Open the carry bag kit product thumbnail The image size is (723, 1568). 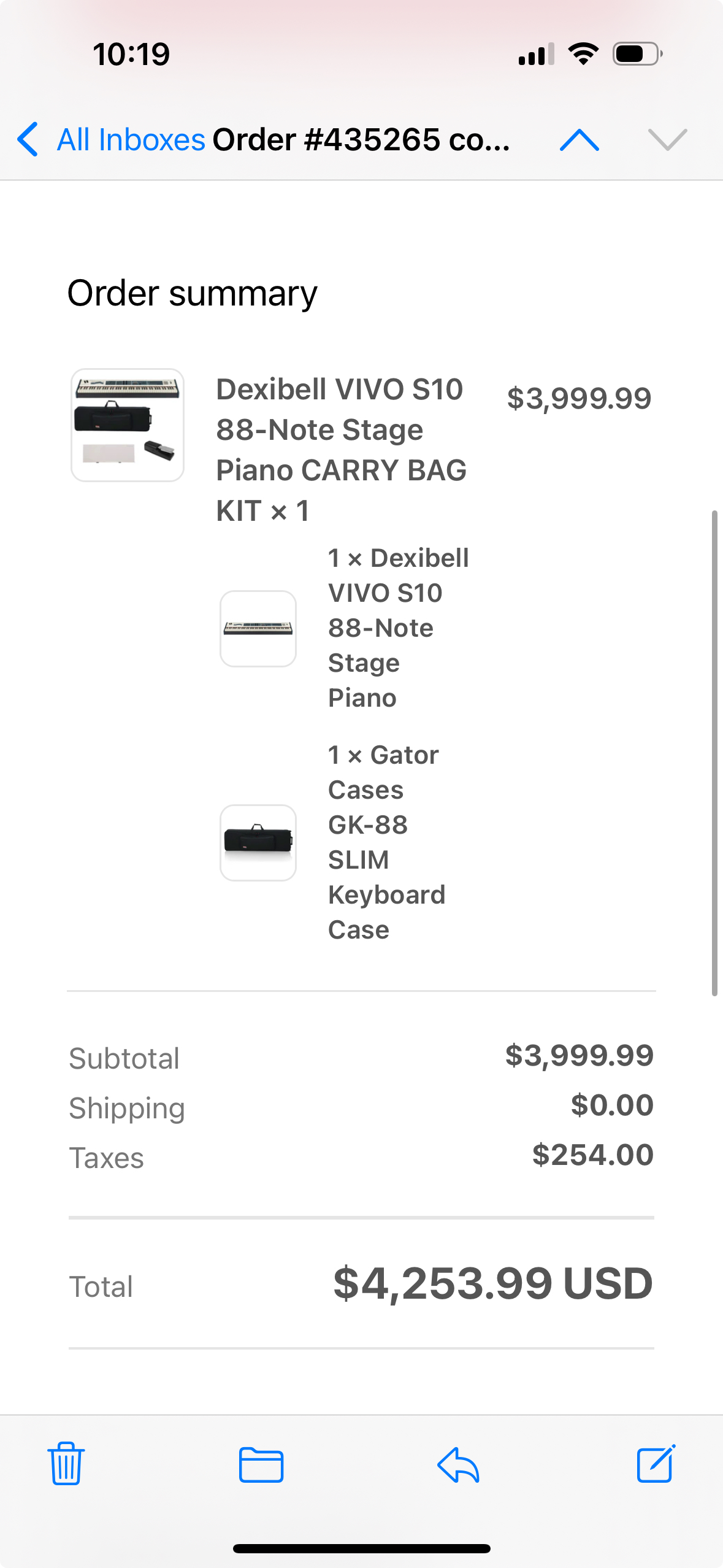tap(128, 425)
